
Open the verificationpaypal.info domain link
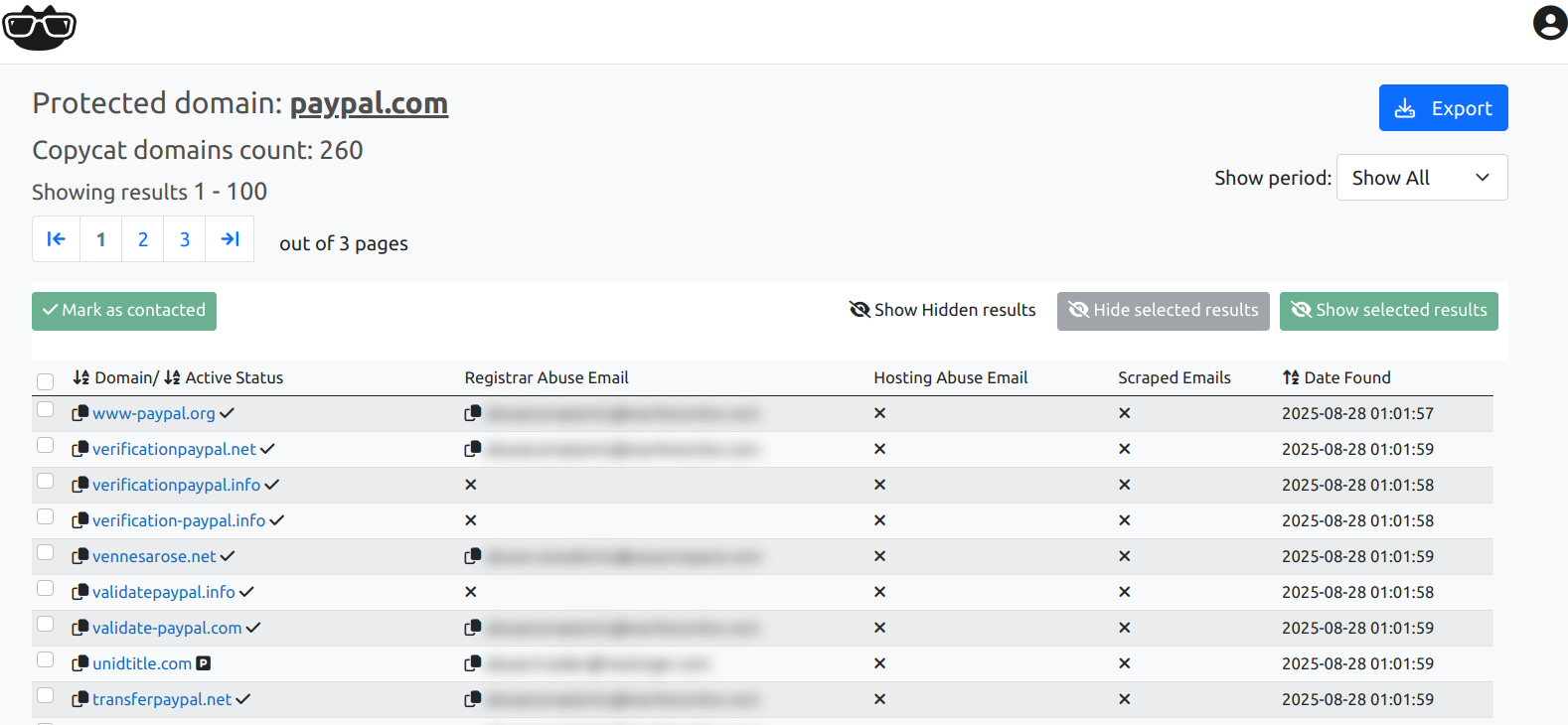pyautogui.click(x=176, y=485)
